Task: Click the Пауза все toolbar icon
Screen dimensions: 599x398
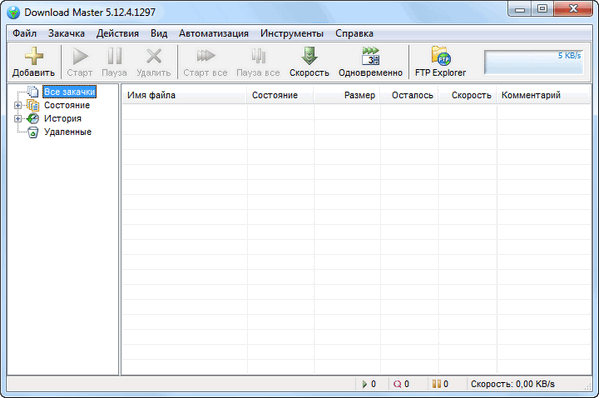Action: tap(258, 56)
